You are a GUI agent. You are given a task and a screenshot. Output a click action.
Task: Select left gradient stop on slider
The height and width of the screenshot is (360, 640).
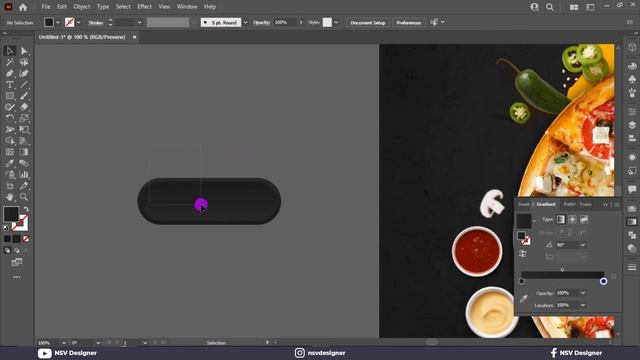tap(521, 281)
